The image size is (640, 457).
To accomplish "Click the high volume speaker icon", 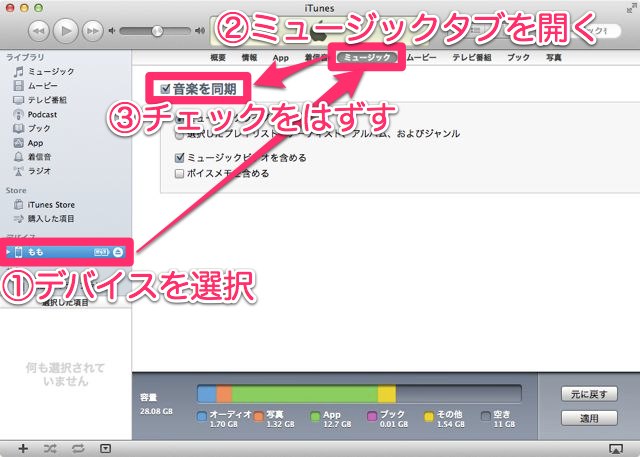I will pyautogui.click(x=200, y=31).
